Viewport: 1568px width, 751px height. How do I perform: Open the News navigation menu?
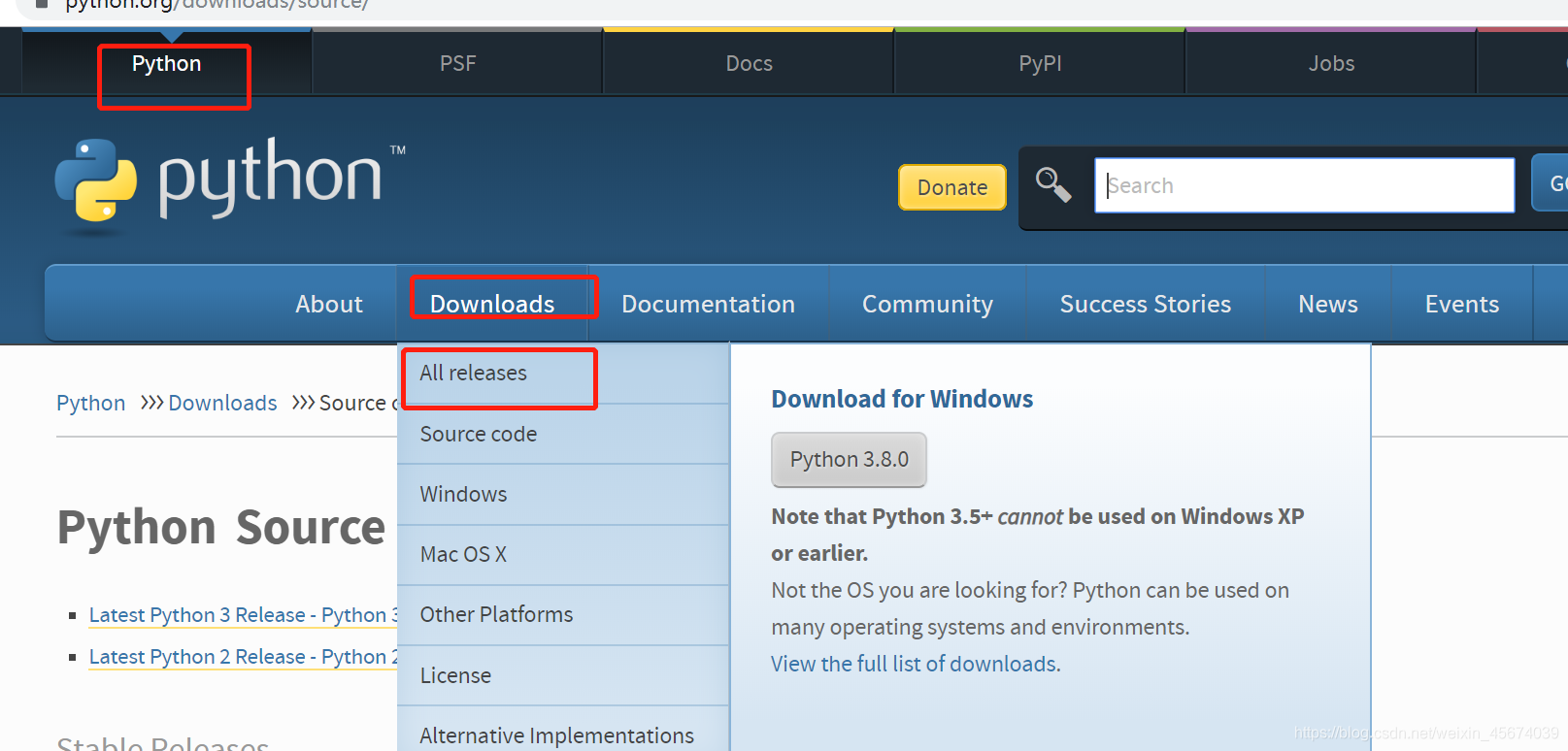(1328, 304)
